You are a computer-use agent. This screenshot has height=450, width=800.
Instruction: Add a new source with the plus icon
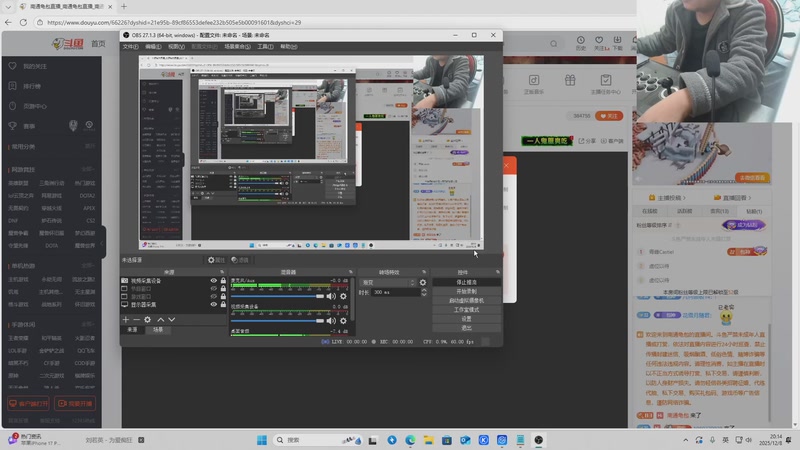pos(125,320)
